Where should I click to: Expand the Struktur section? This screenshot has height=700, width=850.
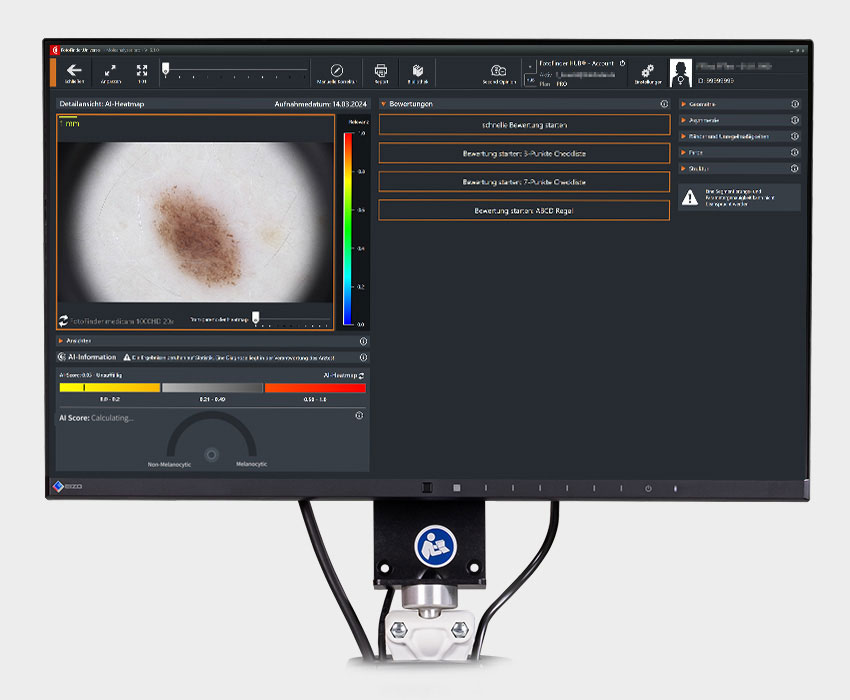(684, 169)
